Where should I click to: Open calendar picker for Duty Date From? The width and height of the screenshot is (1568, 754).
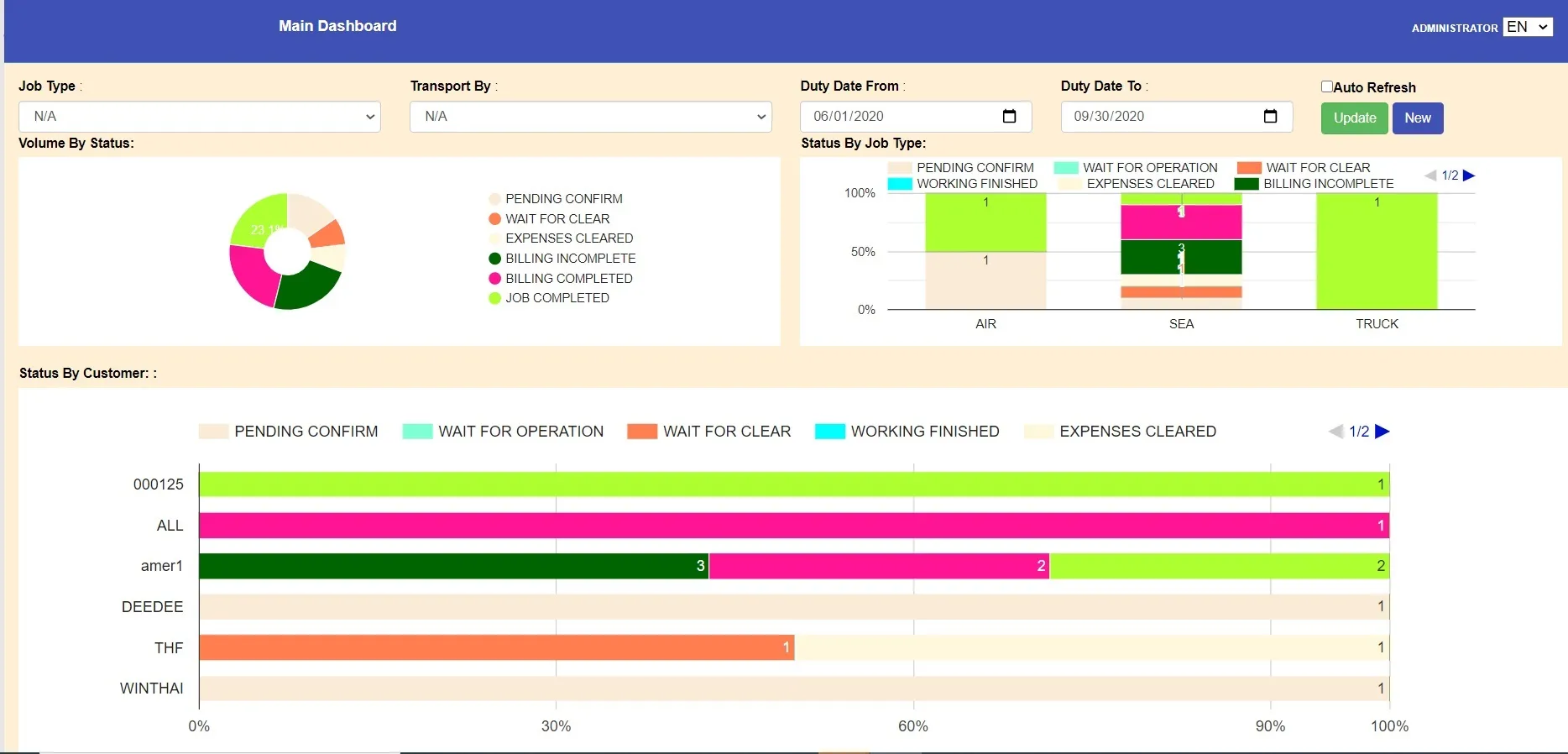pos(1010,116)
